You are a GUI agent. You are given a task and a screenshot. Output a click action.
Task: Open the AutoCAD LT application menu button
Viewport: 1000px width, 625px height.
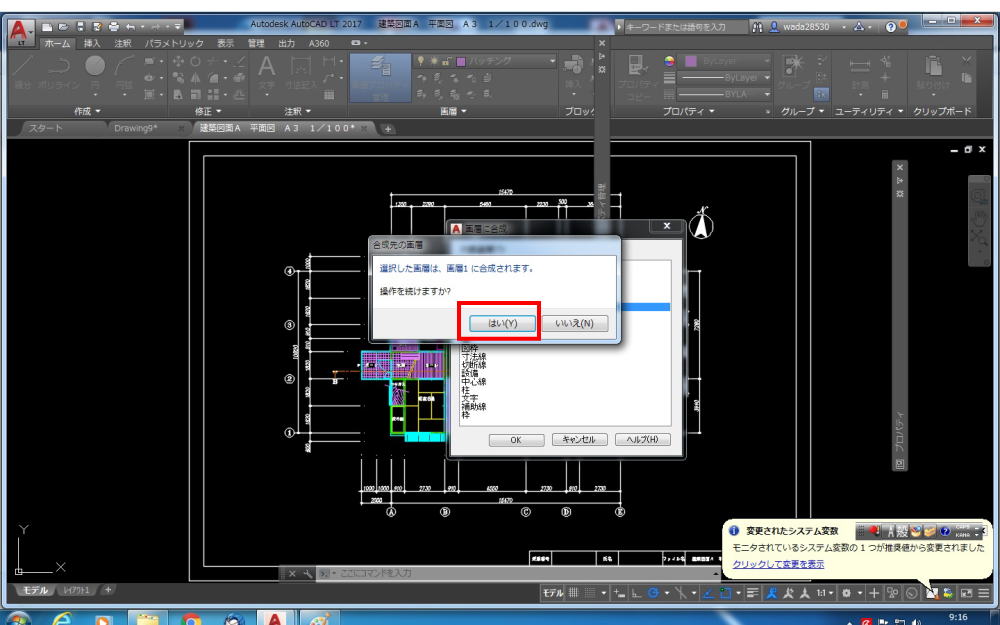[x=20, y=32]
